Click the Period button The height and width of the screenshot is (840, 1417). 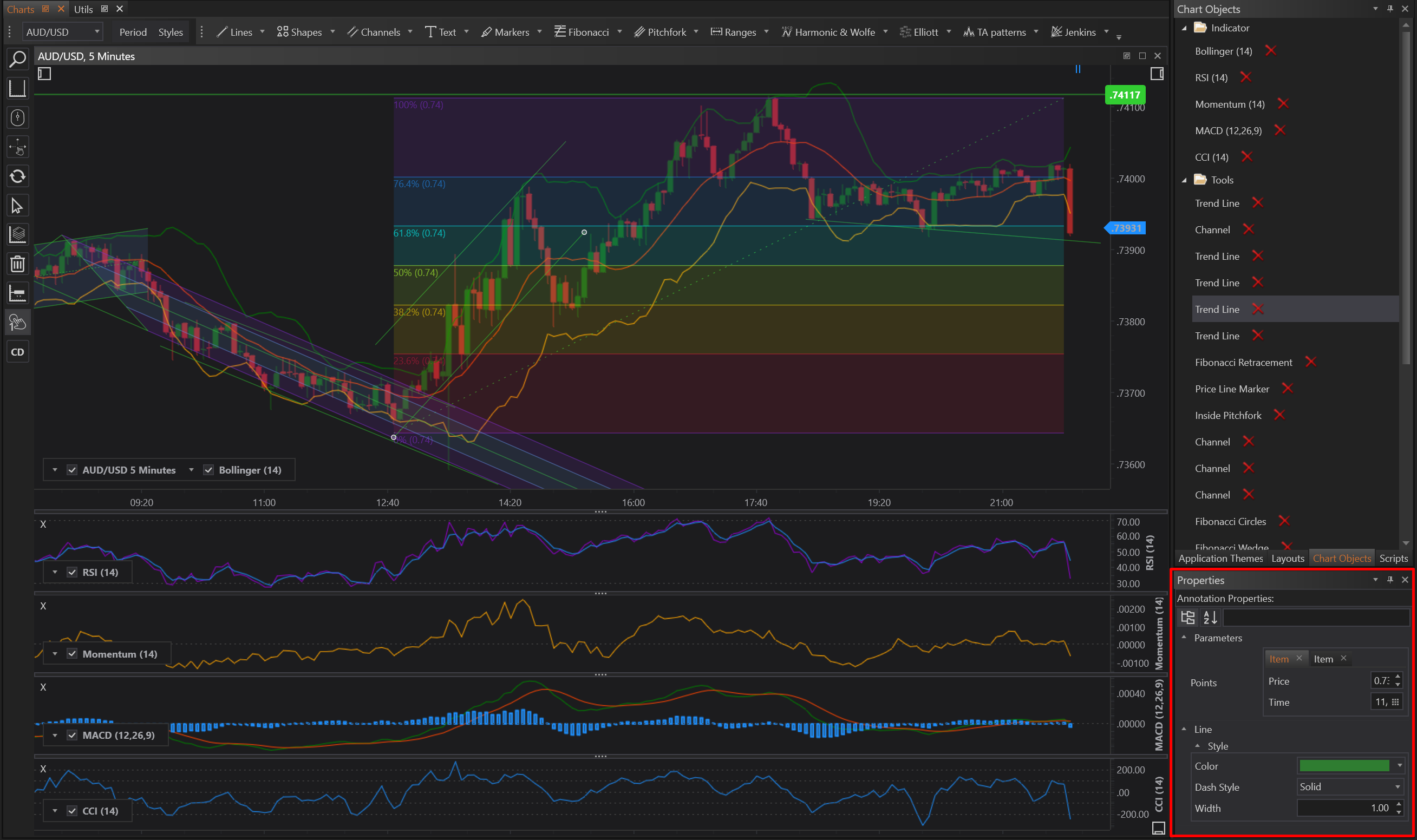[x=133, y=32]
